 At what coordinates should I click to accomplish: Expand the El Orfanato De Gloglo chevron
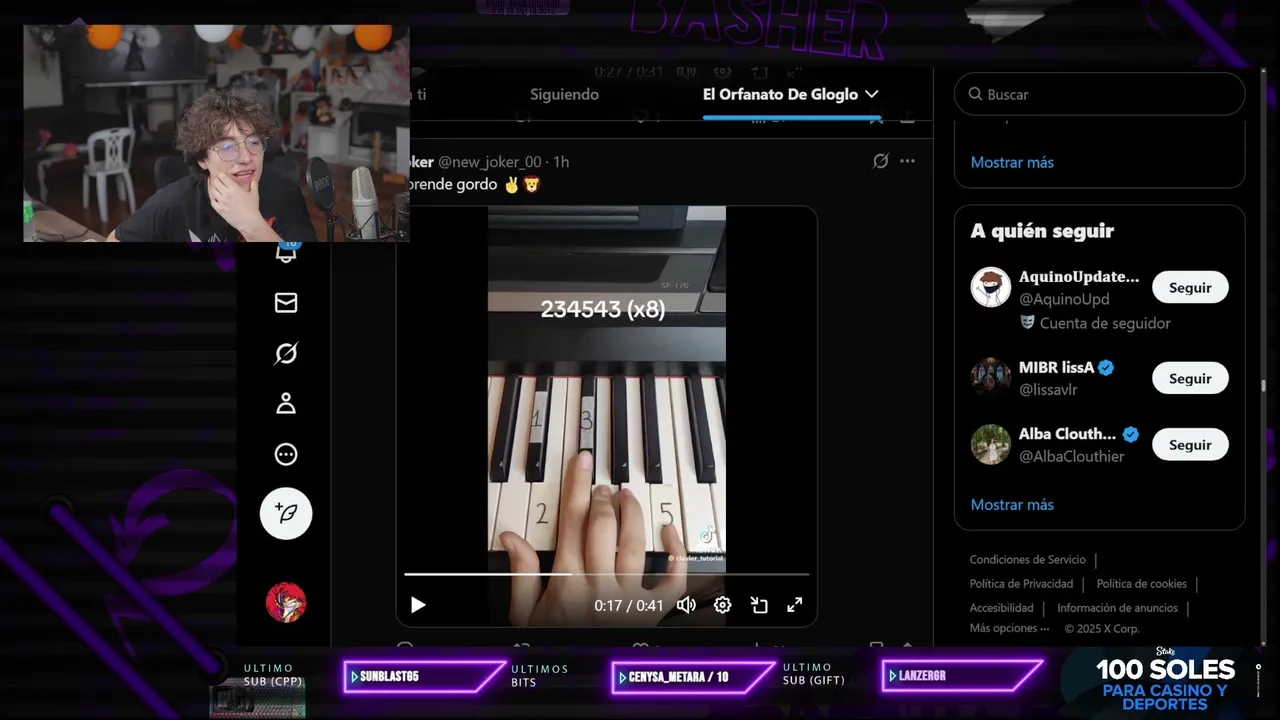[x=872, y=94]
